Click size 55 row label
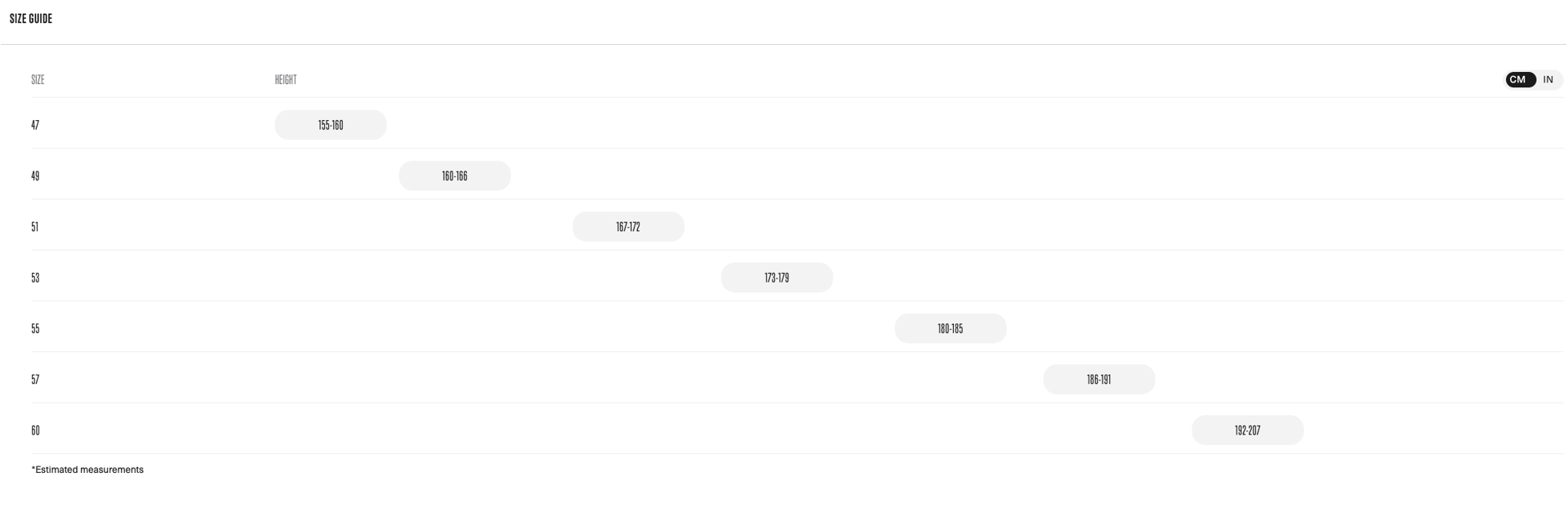 (x=35, y=328)
